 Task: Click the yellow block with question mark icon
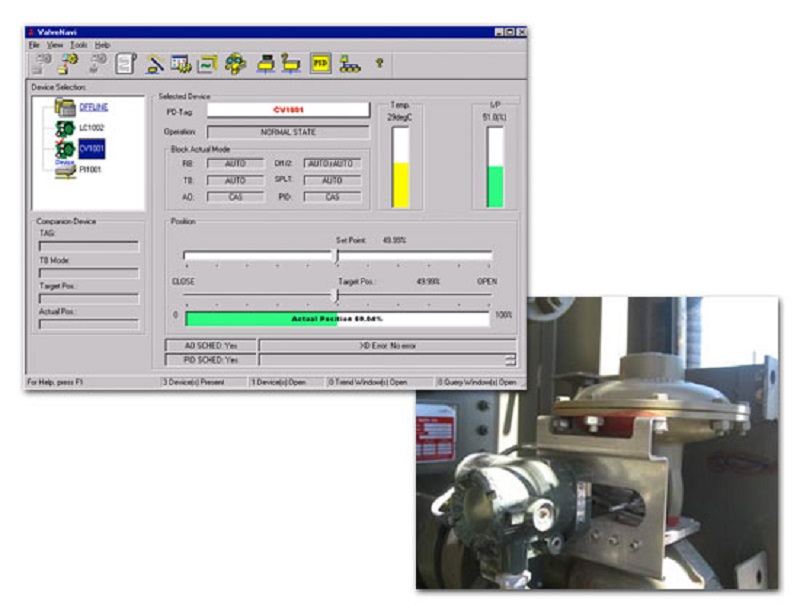pos(290,64)
